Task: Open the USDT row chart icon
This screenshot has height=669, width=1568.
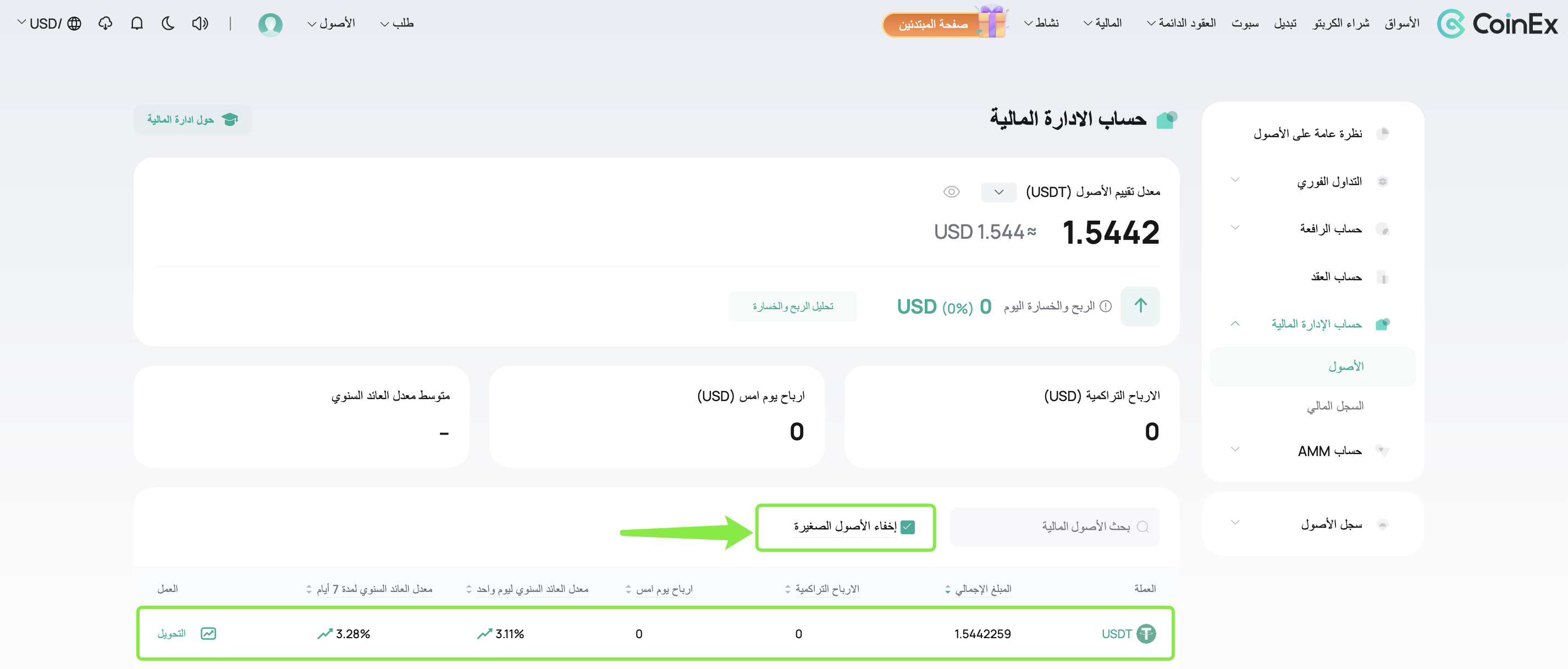Action: pos(208,633)
